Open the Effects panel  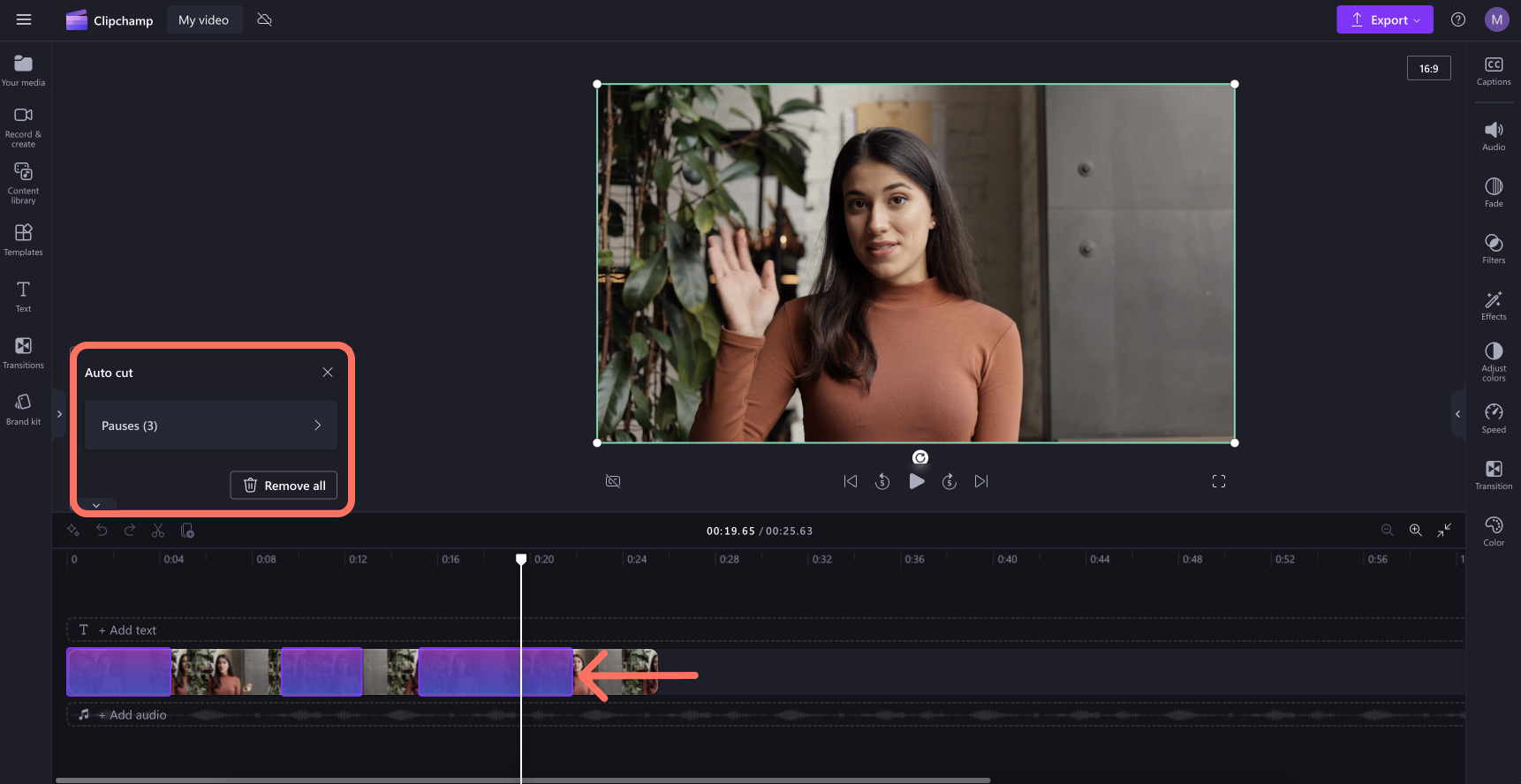(1494, 305)
